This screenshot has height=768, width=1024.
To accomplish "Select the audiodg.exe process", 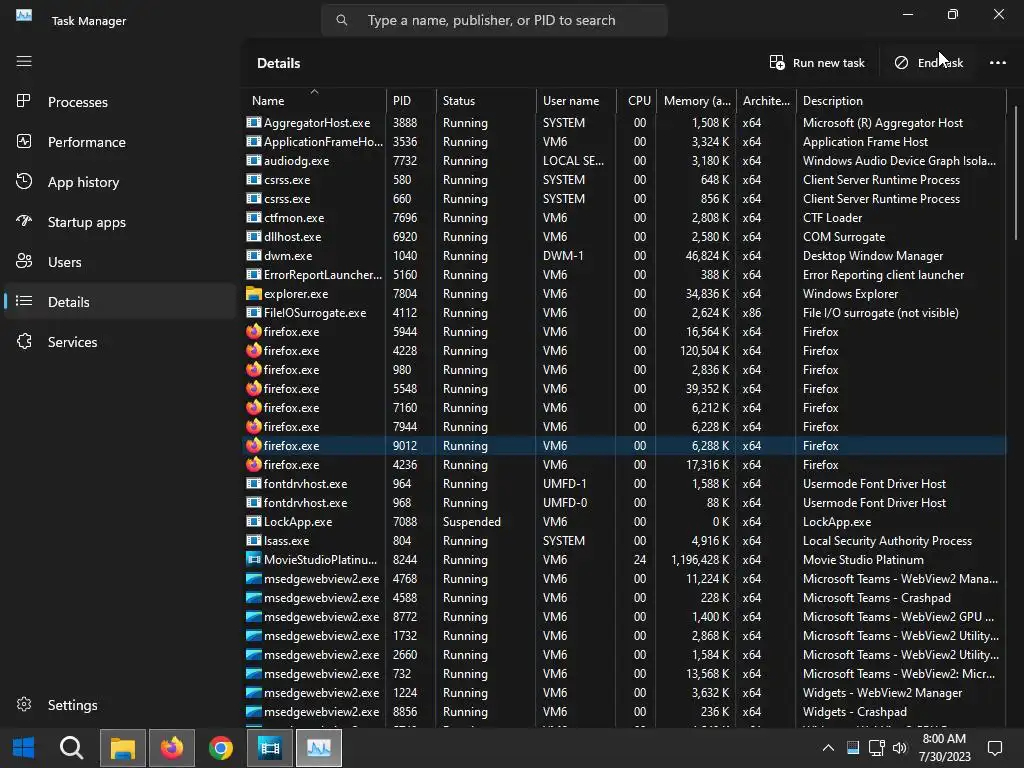I will 624,161.
